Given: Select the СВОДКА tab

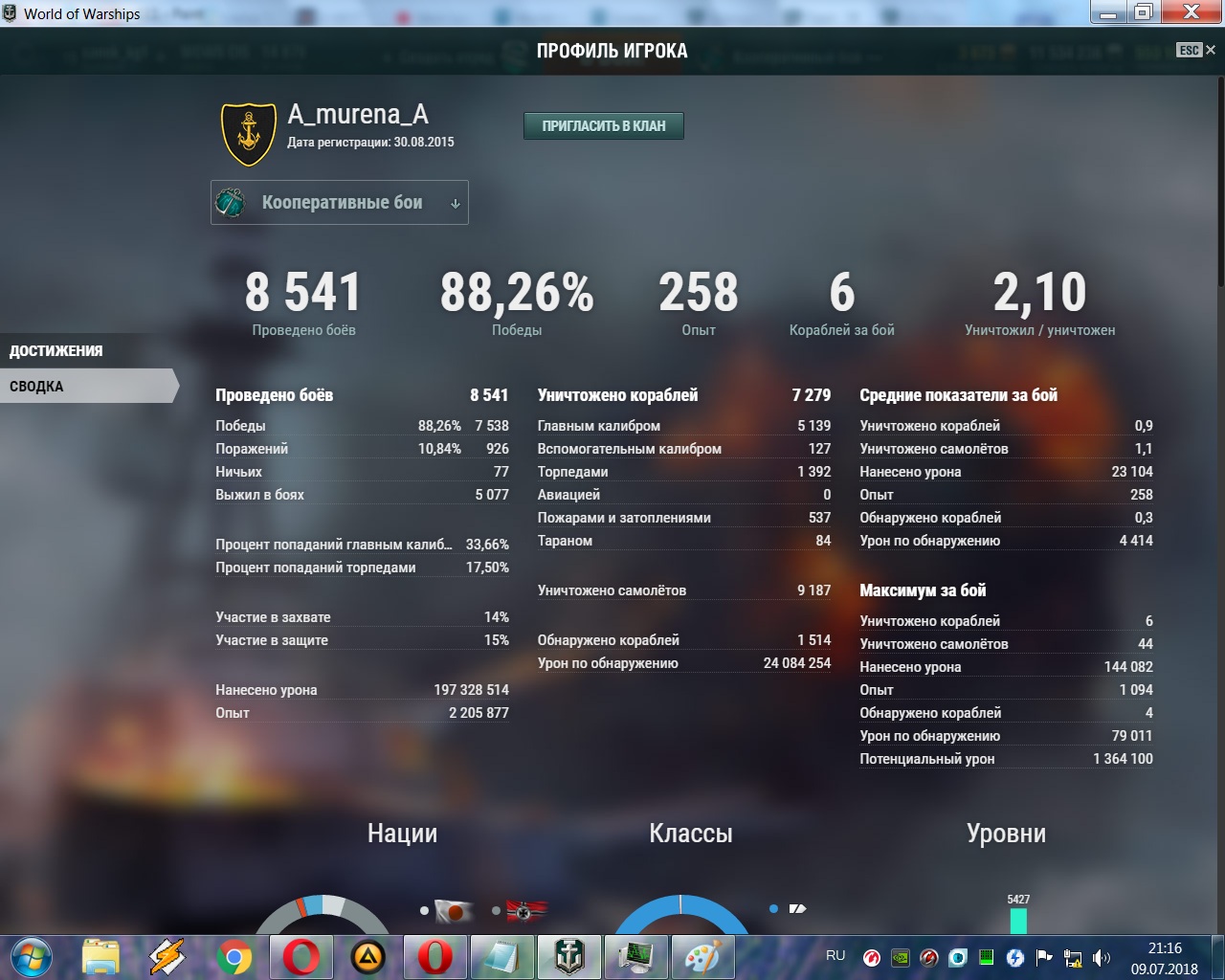Looking at the screenshot, I should click(x=88, y=386).
